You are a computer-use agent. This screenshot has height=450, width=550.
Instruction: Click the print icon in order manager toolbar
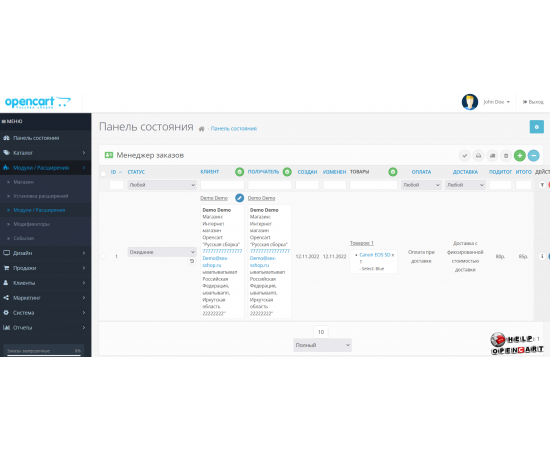pos(478,155)
